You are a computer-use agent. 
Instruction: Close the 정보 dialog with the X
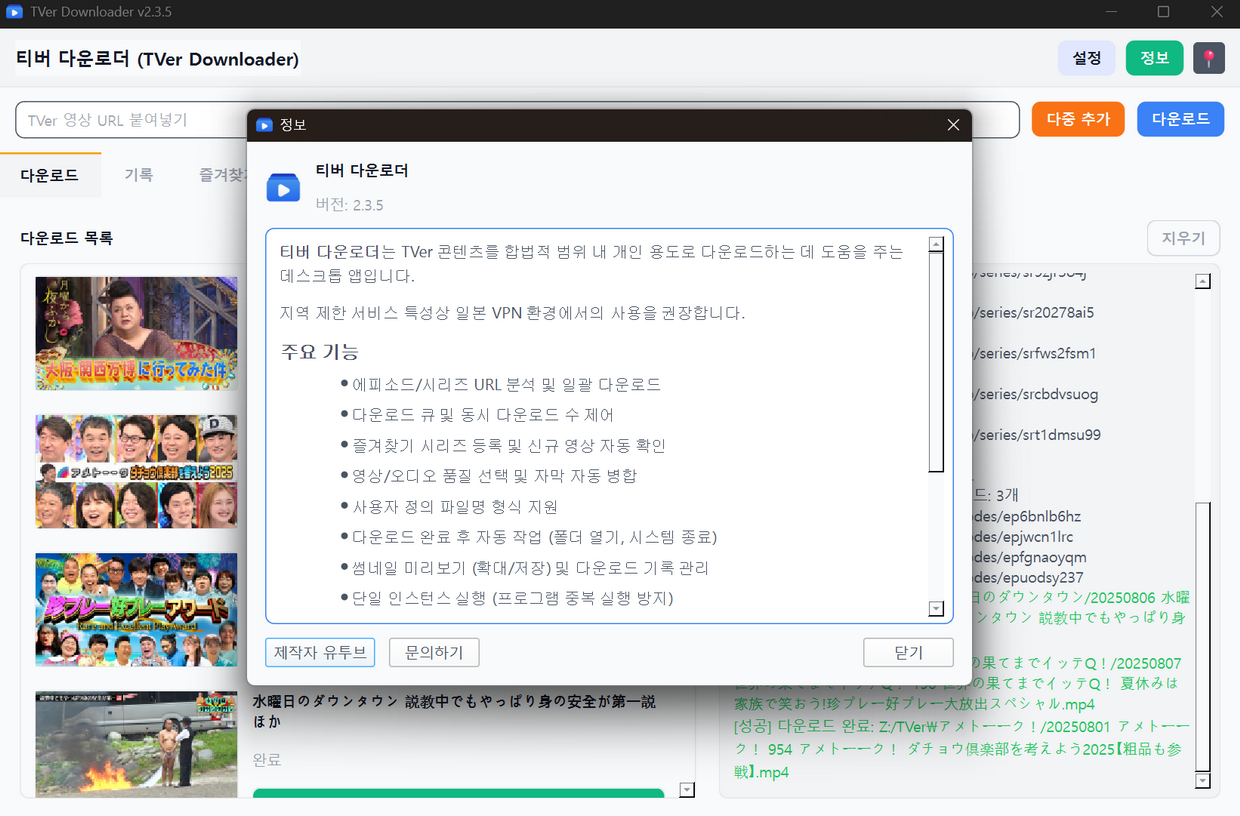[x=953, y=125]
